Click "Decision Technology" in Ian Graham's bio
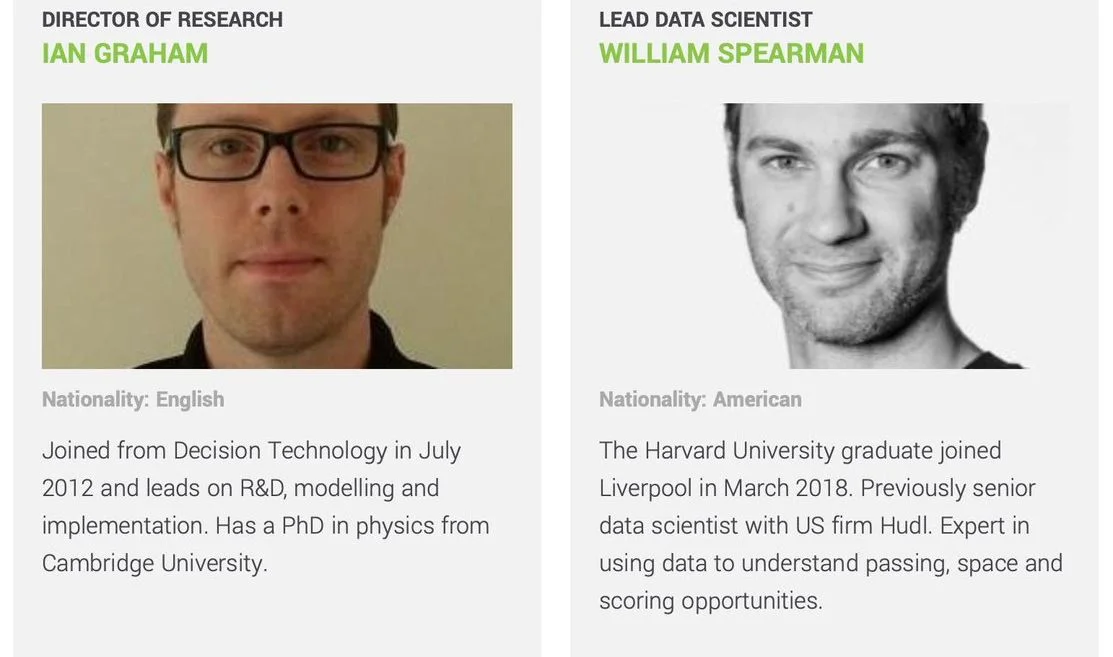Screen dimensions: 1113x657 point(280,451)
